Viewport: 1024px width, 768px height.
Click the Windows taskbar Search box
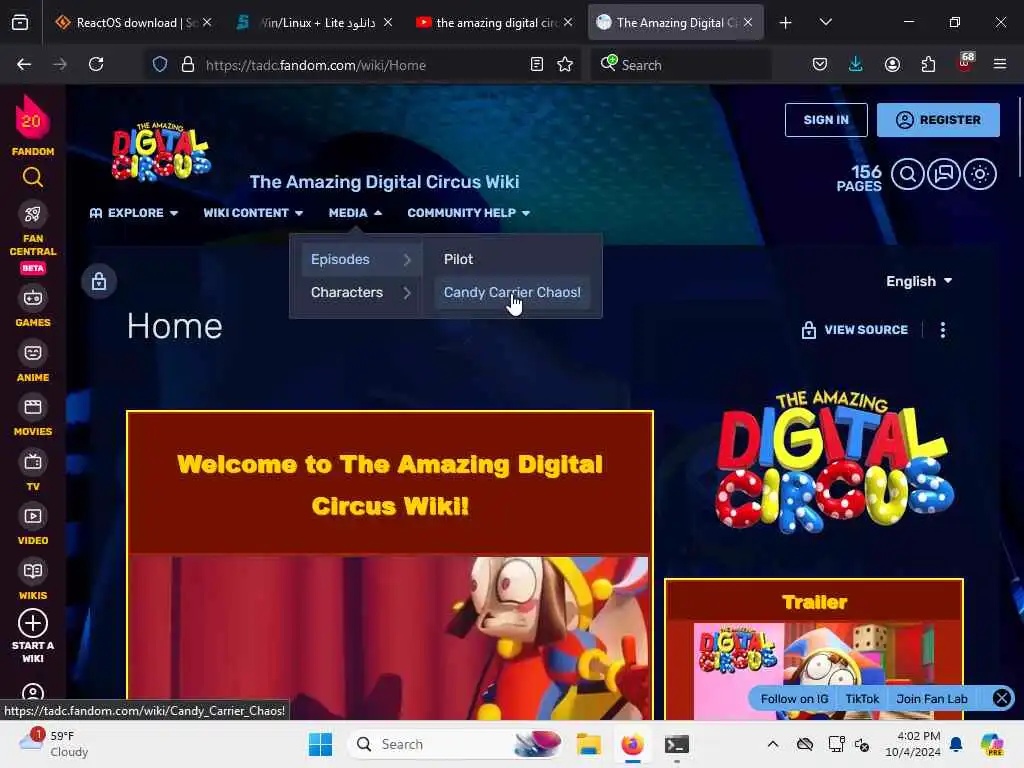[x=457, y=744]
